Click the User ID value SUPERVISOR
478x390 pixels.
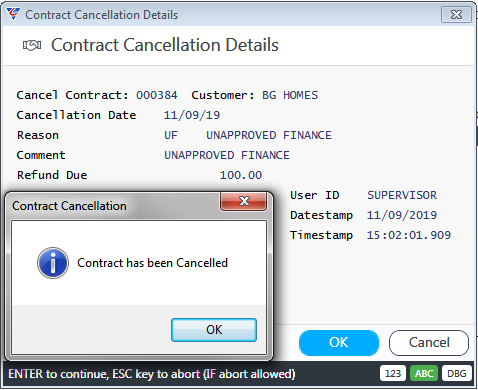402,195
